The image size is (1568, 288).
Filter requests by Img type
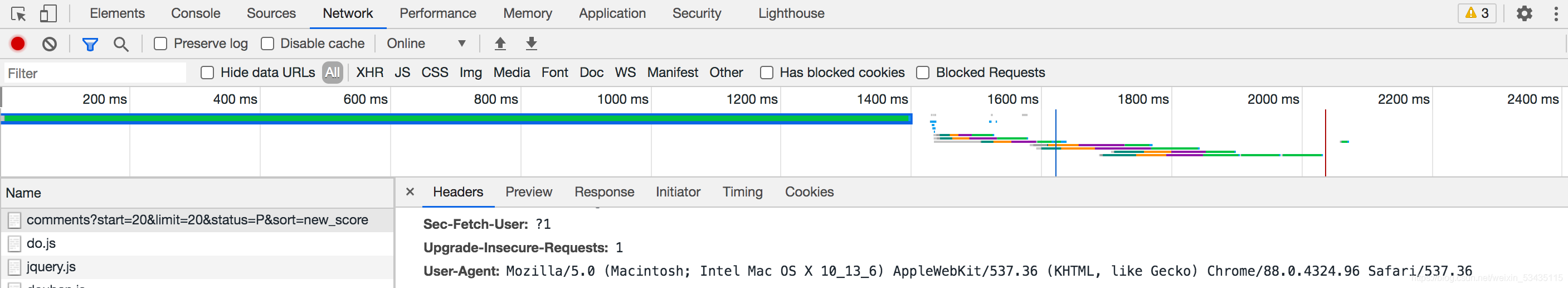(470, 73)
